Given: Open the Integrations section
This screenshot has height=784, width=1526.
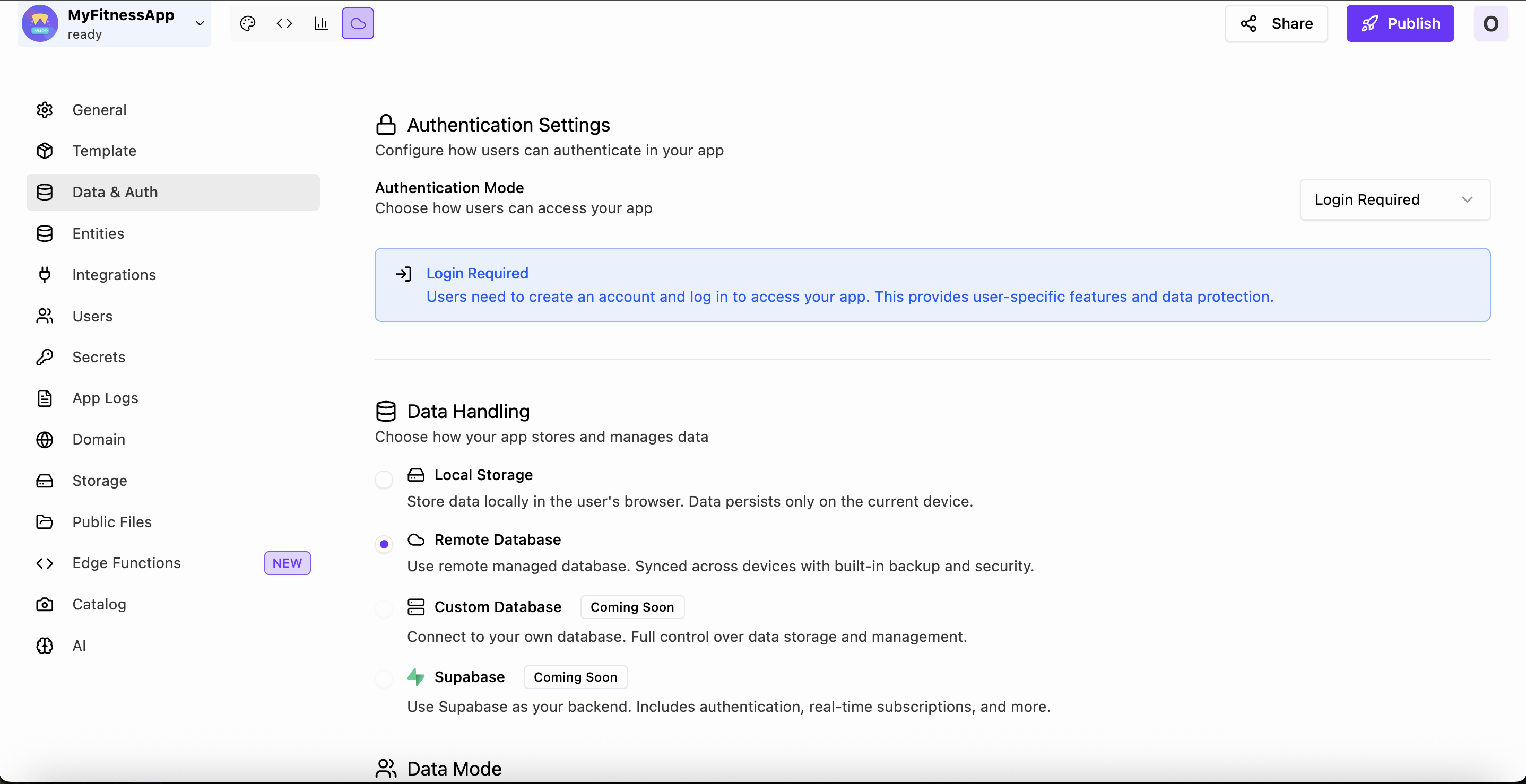Looking at the screenshot, I should point(114,274).
